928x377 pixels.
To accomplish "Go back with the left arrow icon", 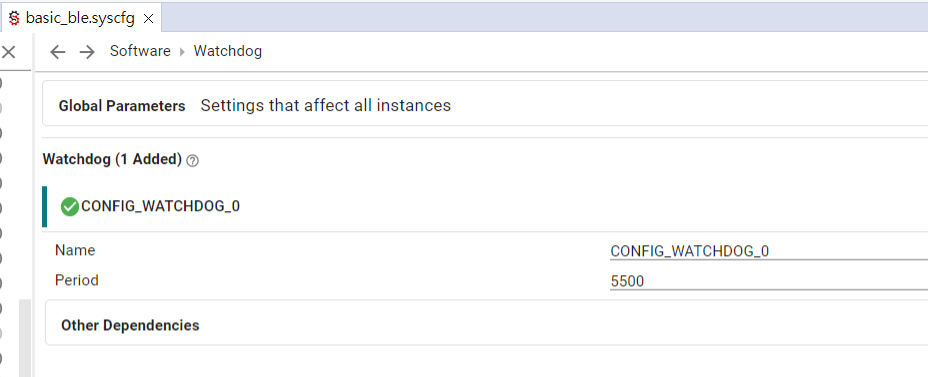I will [57, 52].
